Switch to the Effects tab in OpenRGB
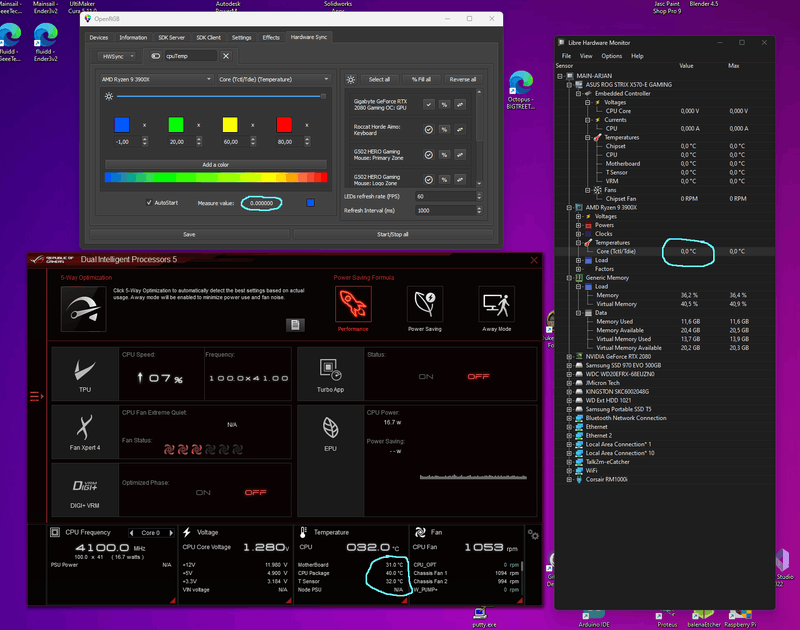Screen dimensions: 800x630 coord(271,38)
